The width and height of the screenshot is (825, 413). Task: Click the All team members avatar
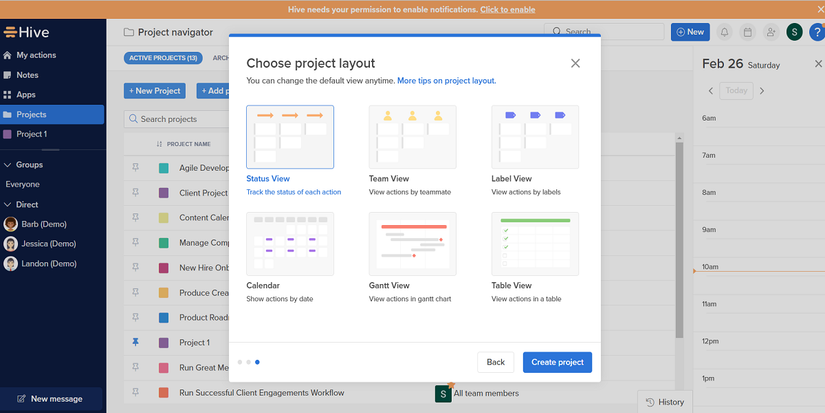(443, 394)
